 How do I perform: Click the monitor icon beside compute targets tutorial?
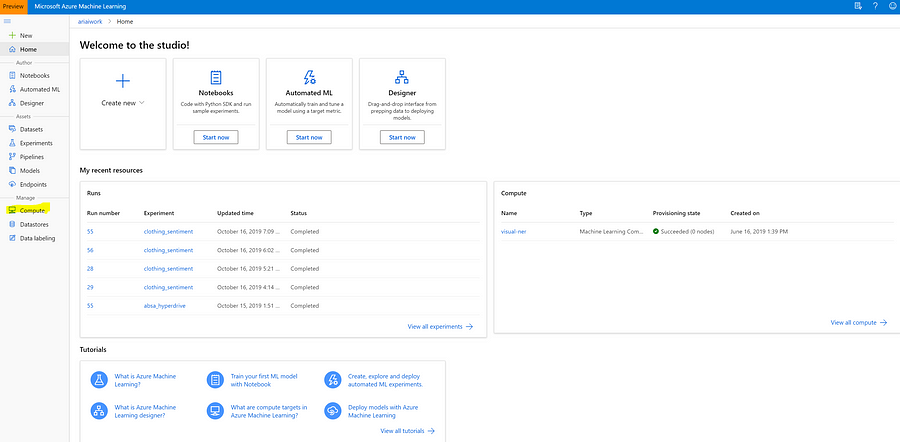pos(216,411)
